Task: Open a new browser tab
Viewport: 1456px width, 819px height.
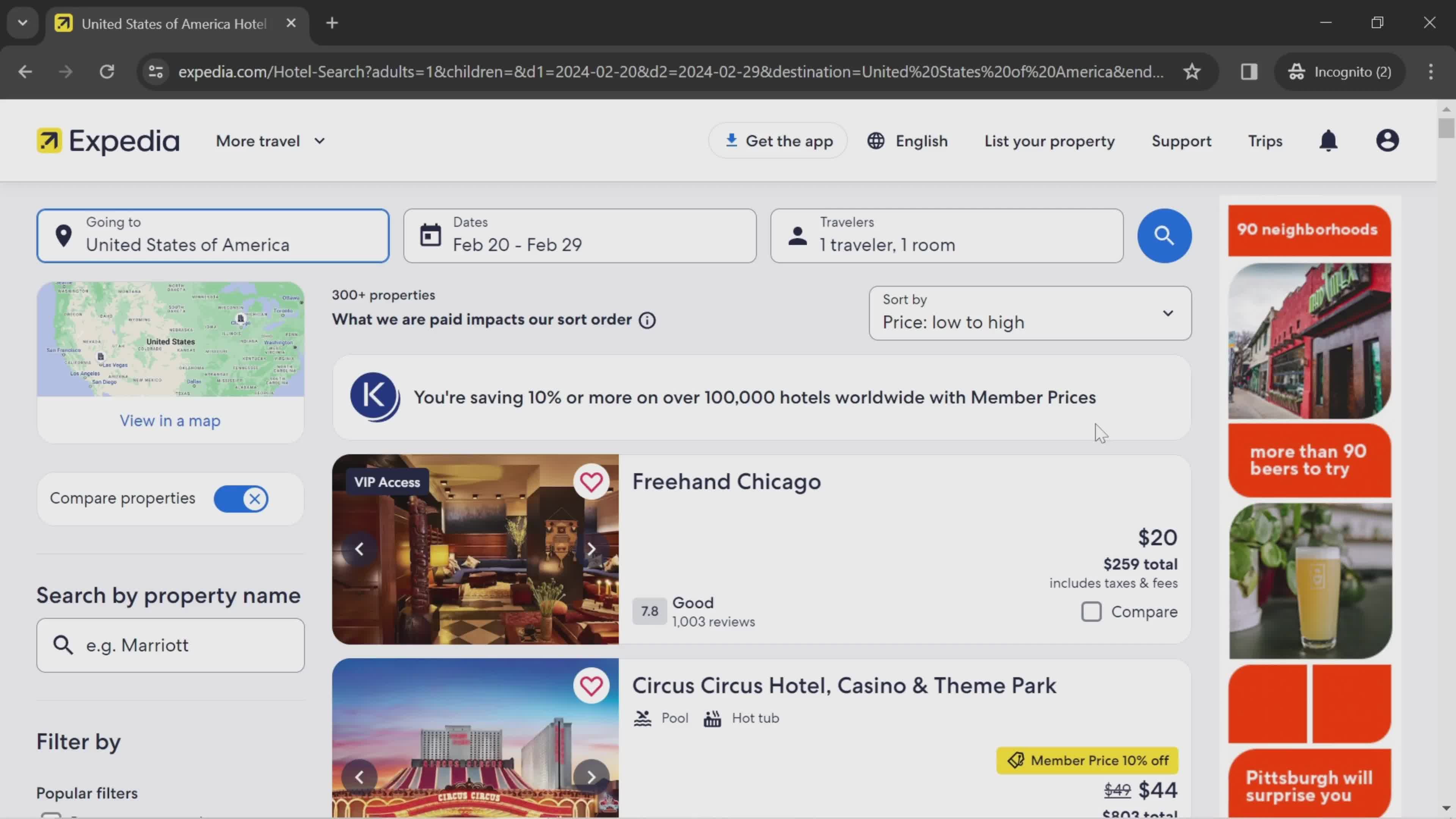Action: (x=333, y=23)
